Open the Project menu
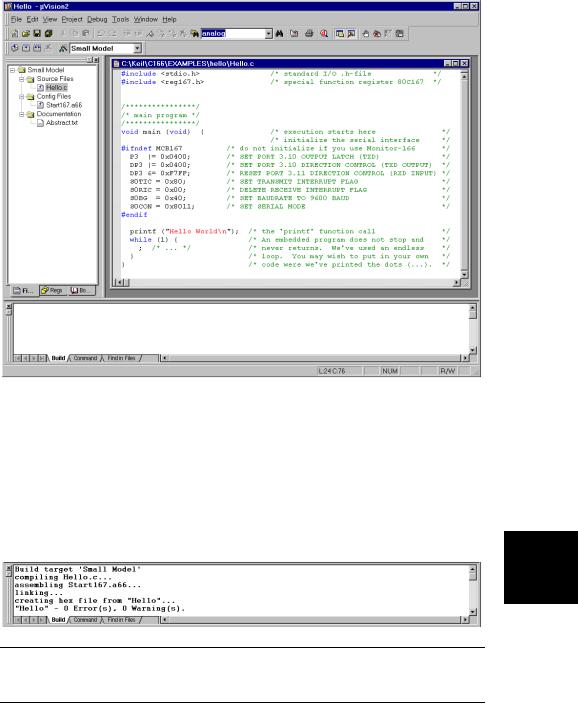 pyautogui.click(x=72, y=19)
